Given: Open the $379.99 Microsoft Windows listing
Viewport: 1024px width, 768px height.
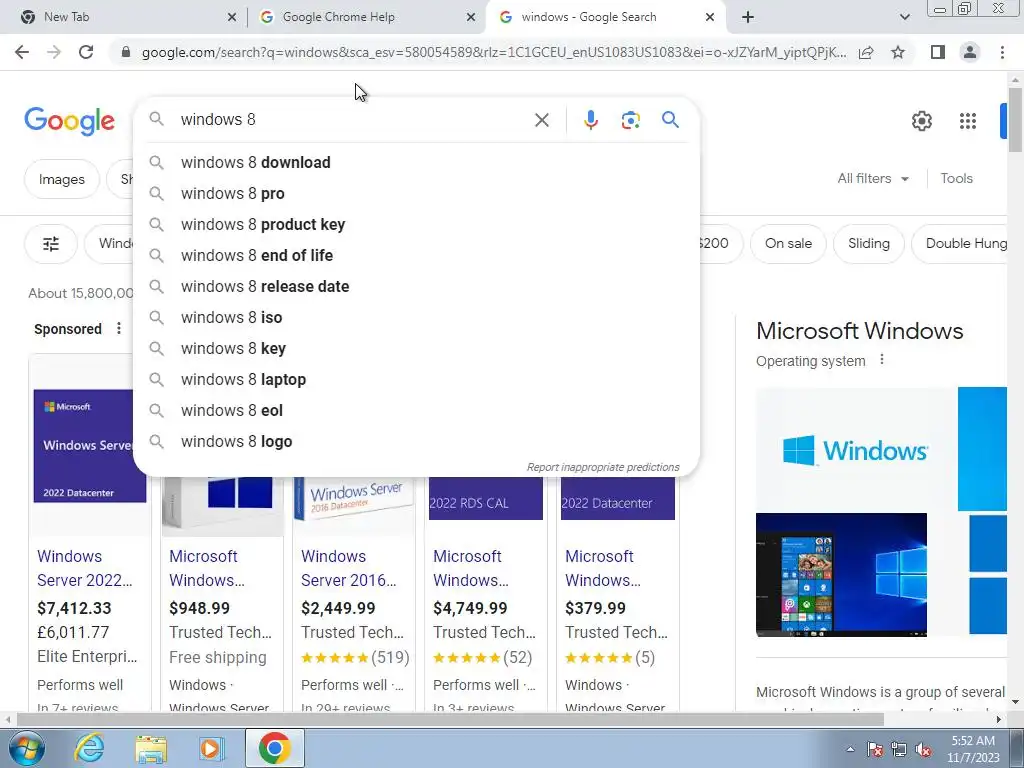Looking at the screenshot, I should [x=603, y=568].
